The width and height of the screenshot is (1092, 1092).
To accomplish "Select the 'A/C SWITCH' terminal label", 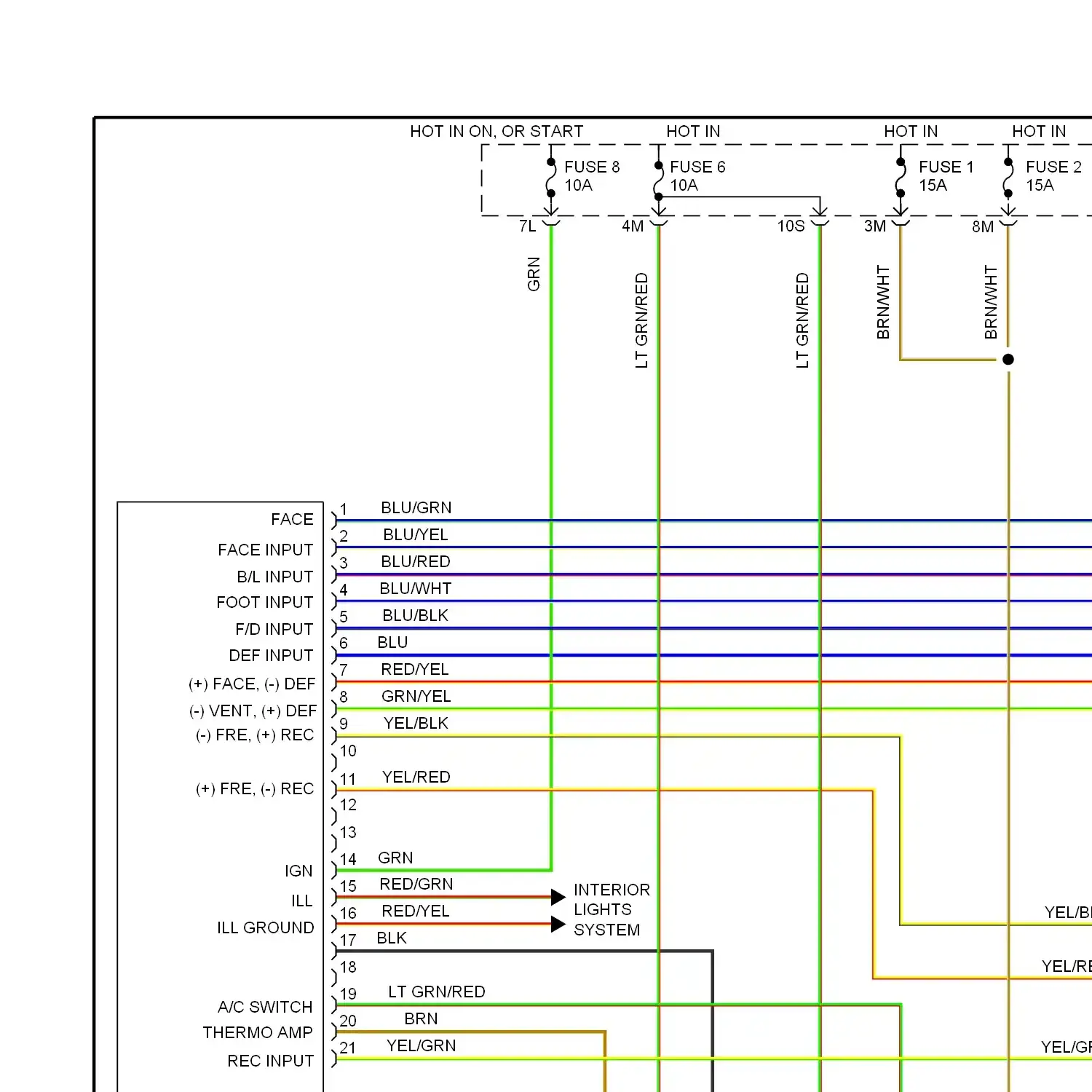I will click(265, 1008).
